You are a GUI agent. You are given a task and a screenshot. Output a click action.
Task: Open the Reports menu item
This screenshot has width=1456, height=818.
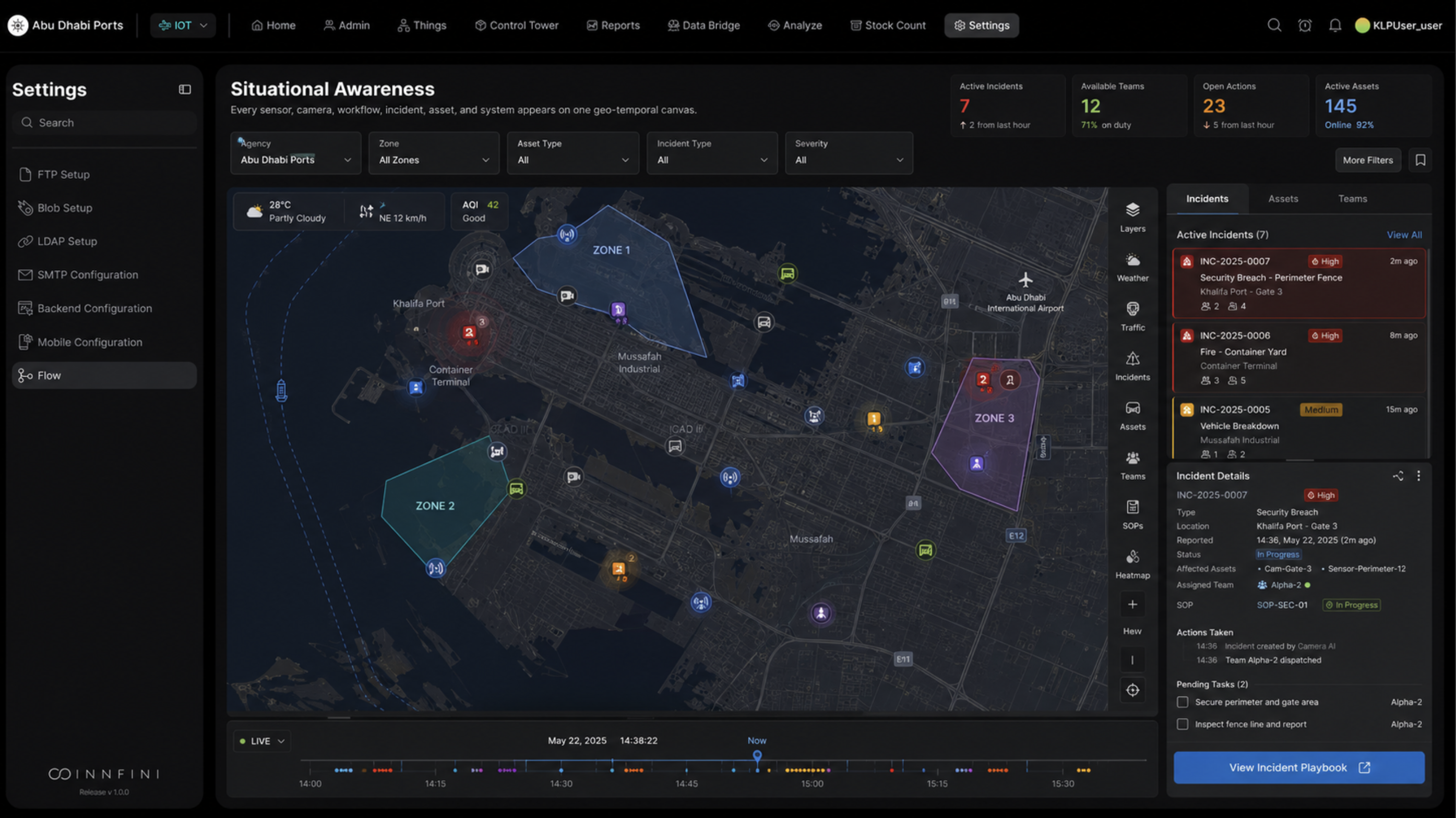pos(613,26)
